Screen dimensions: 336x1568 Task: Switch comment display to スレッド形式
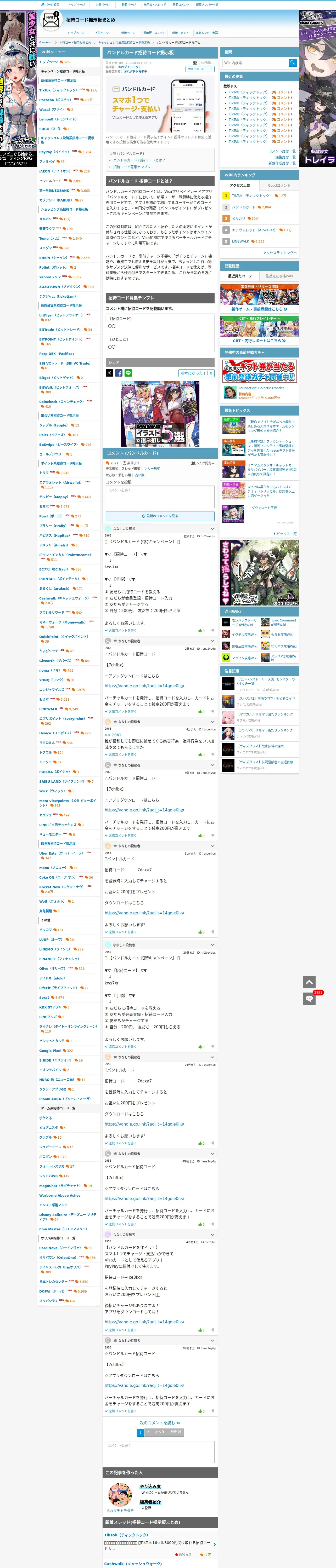tap(132, 469)
